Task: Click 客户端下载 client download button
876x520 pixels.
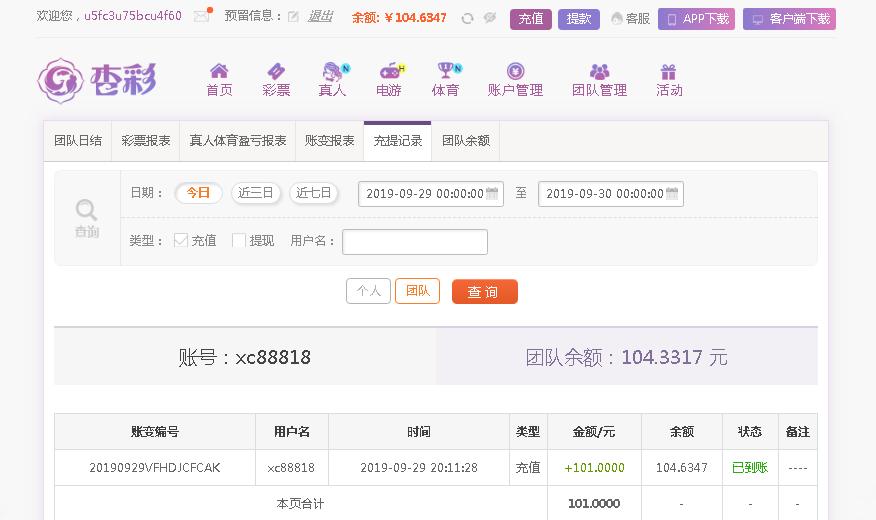Action: pos(789,19)
